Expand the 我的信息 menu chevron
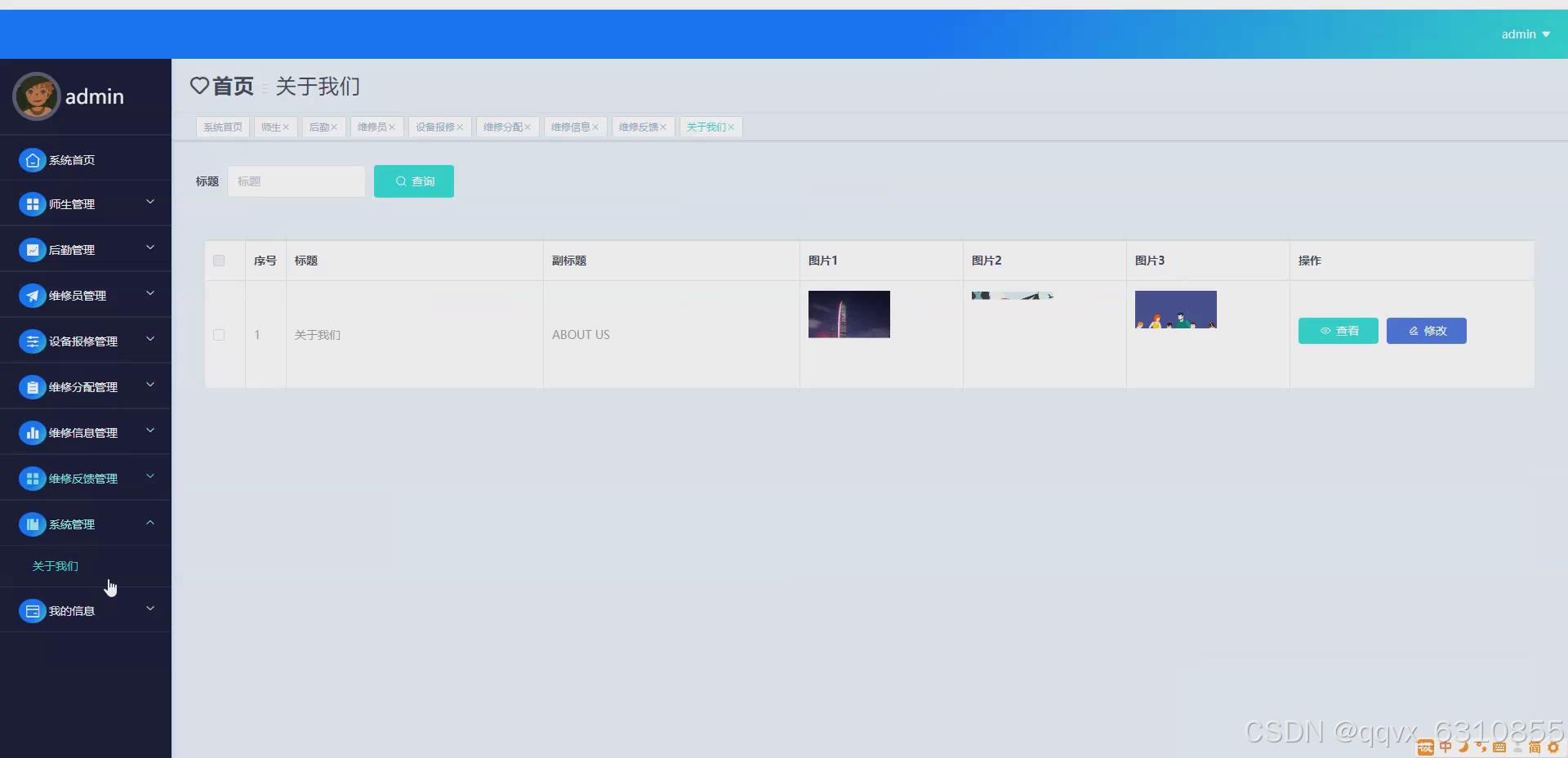 (150, 609)
